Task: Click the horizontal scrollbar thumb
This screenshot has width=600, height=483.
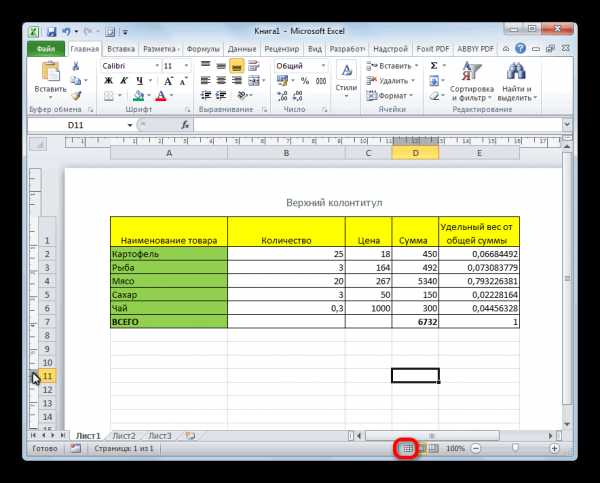Action: click(432, 436)
